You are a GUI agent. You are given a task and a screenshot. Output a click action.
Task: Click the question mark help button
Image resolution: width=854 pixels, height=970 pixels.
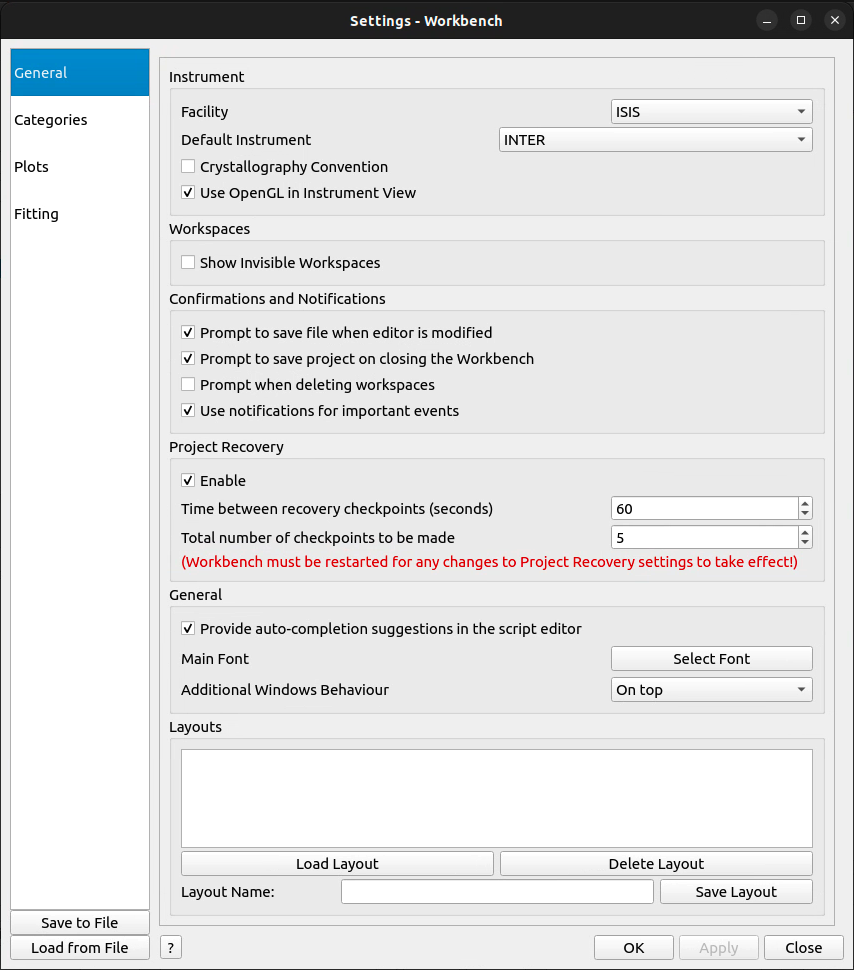(171, 947)
